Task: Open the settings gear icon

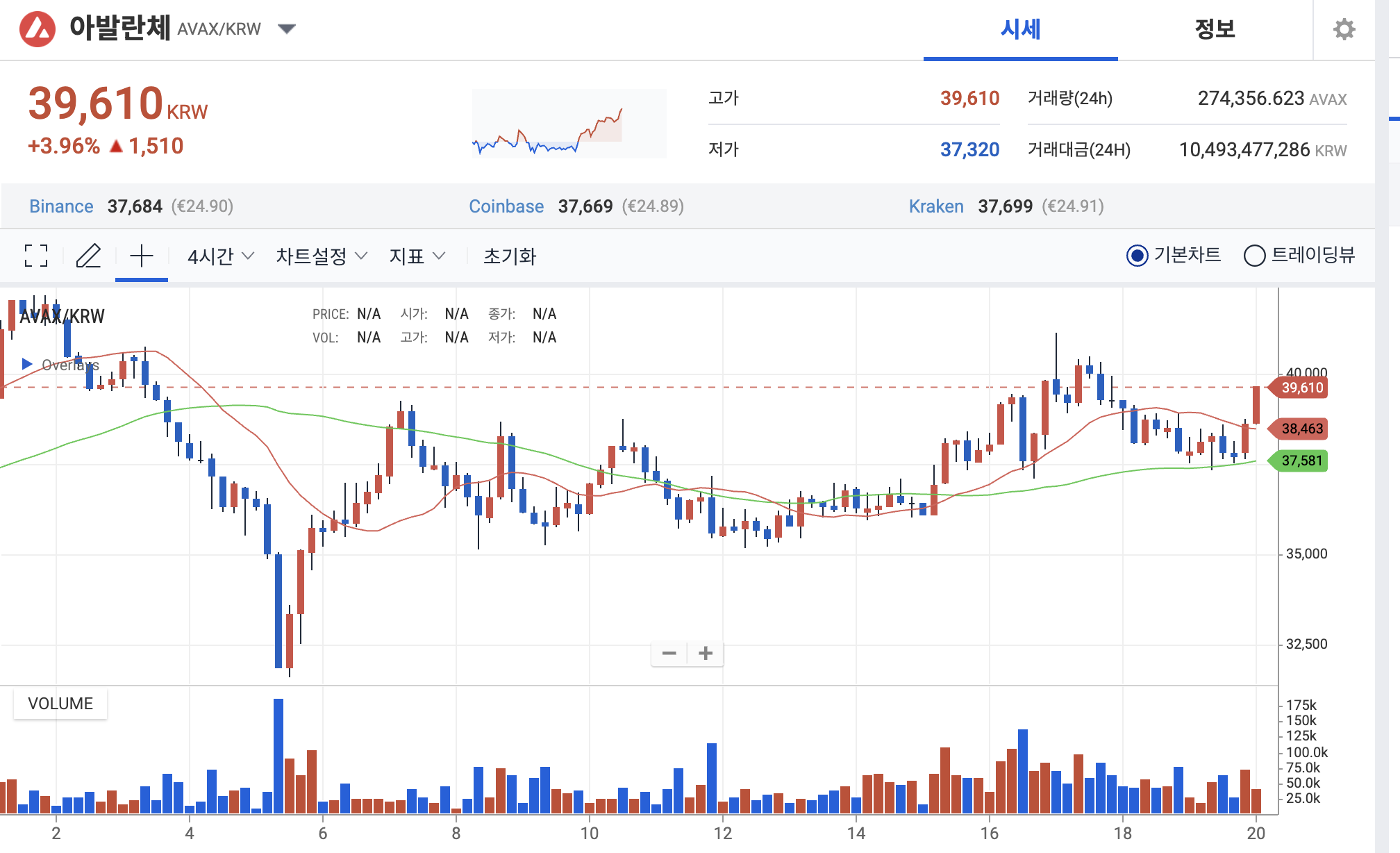Action: [x=1344, y=29]
